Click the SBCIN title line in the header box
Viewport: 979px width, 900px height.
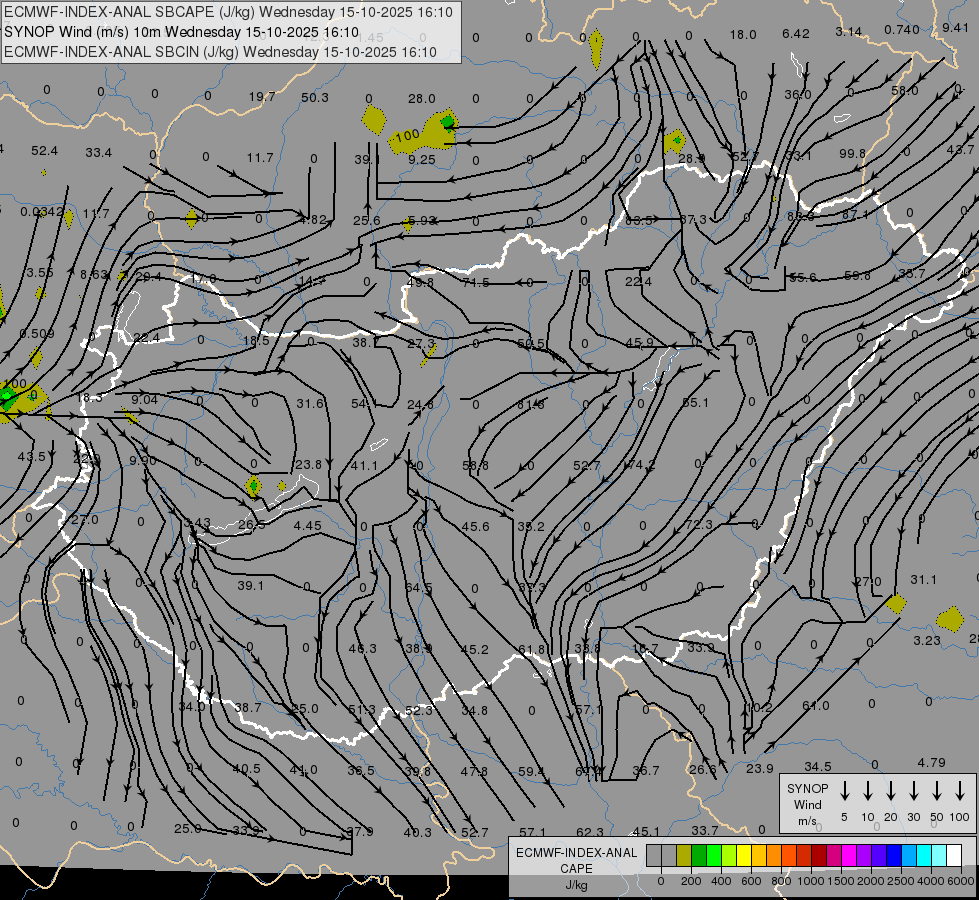coord(220,52)
